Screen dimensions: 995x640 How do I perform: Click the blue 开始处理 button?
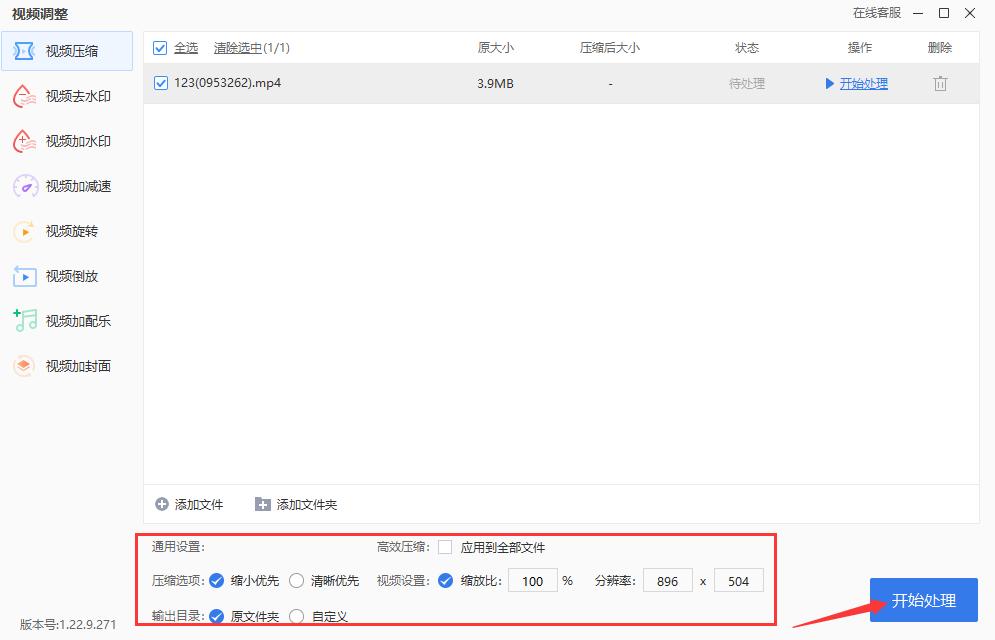pos(923,600)
